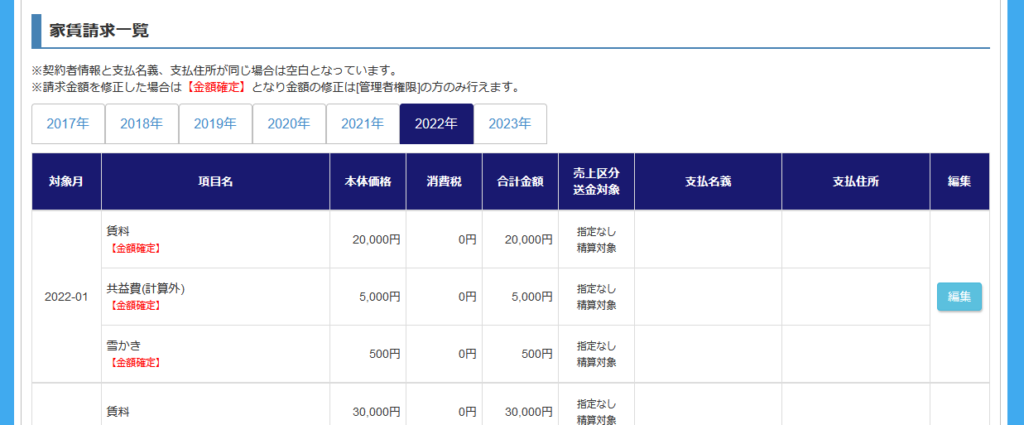
Task: Click the 支払名義 column header
Action: click(x=708, y=182)
